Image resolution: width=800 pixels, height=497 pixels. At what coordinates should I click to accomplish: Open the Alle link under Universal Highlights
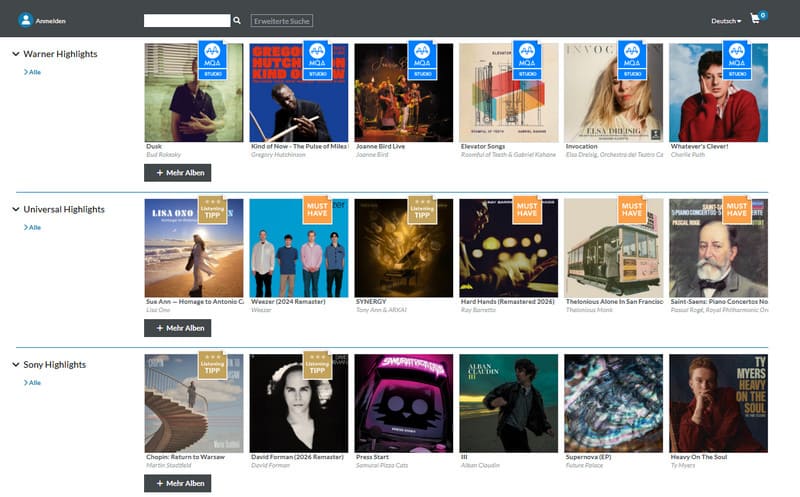[32, 228]
